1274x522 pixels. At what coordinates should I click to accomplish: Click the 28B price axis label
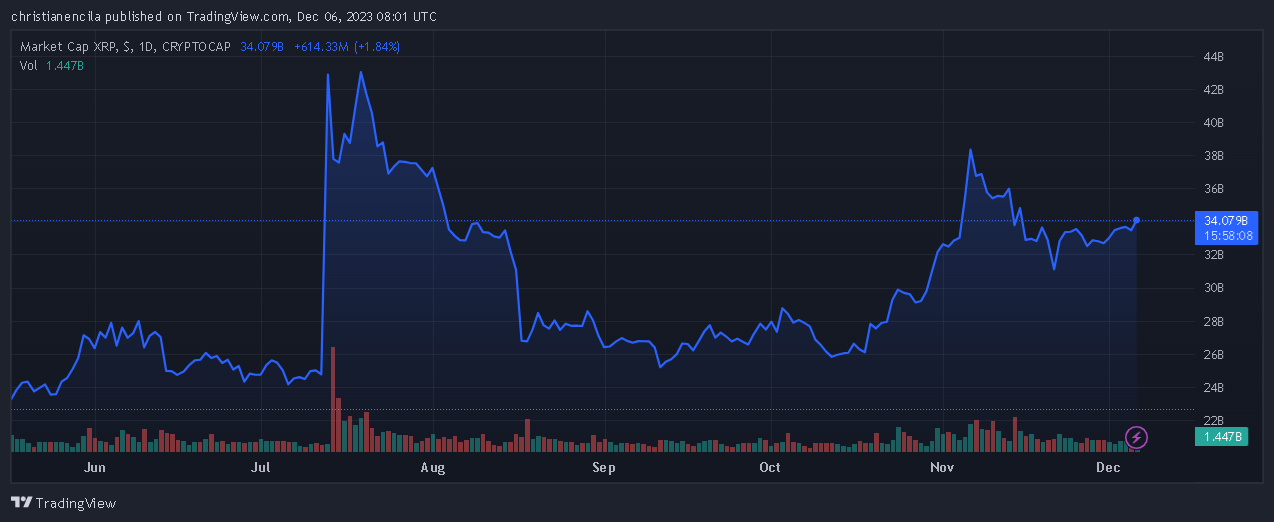1214,322
